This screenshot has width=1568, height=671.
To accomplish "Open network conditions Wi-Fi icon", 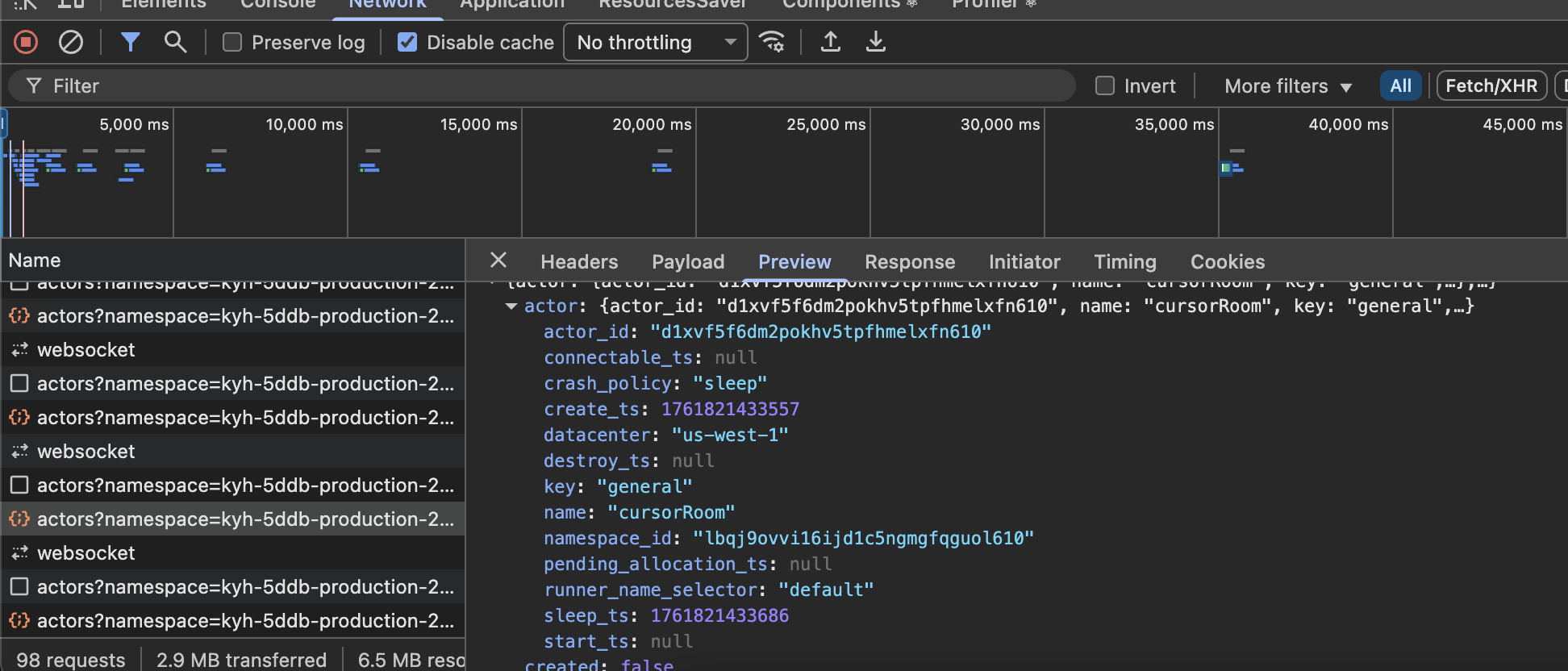I will (772, 42).
